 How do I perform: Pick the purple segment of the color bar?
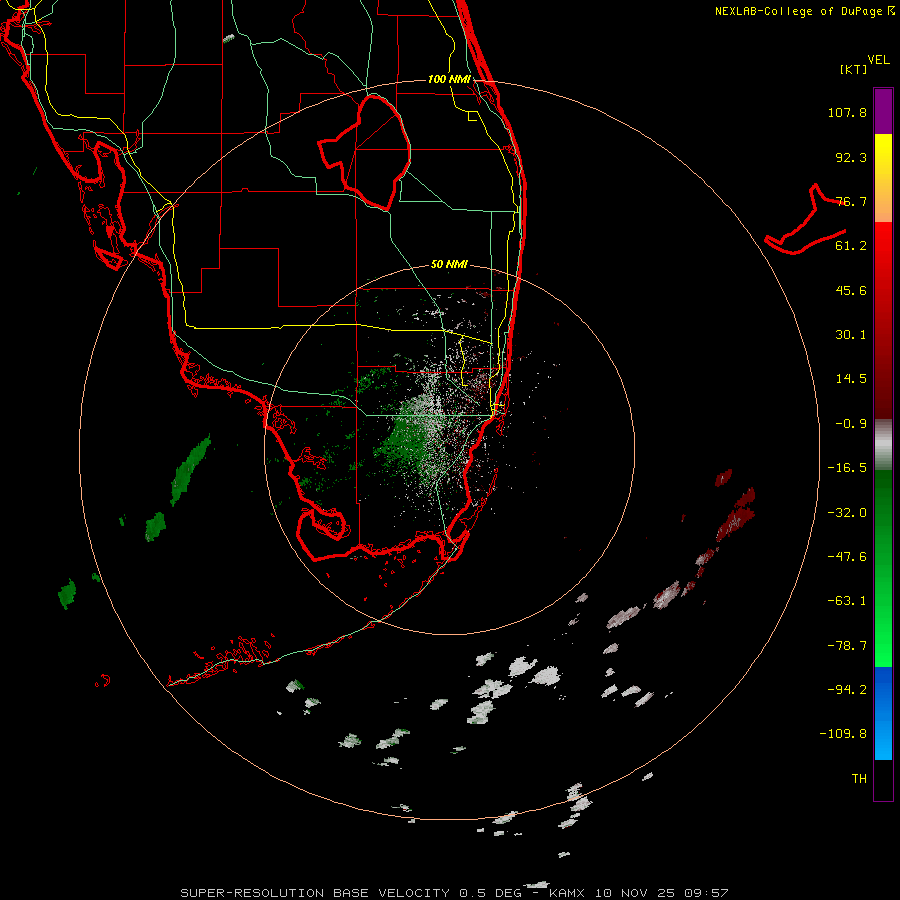pyautogui.click(x=883, y=111)
